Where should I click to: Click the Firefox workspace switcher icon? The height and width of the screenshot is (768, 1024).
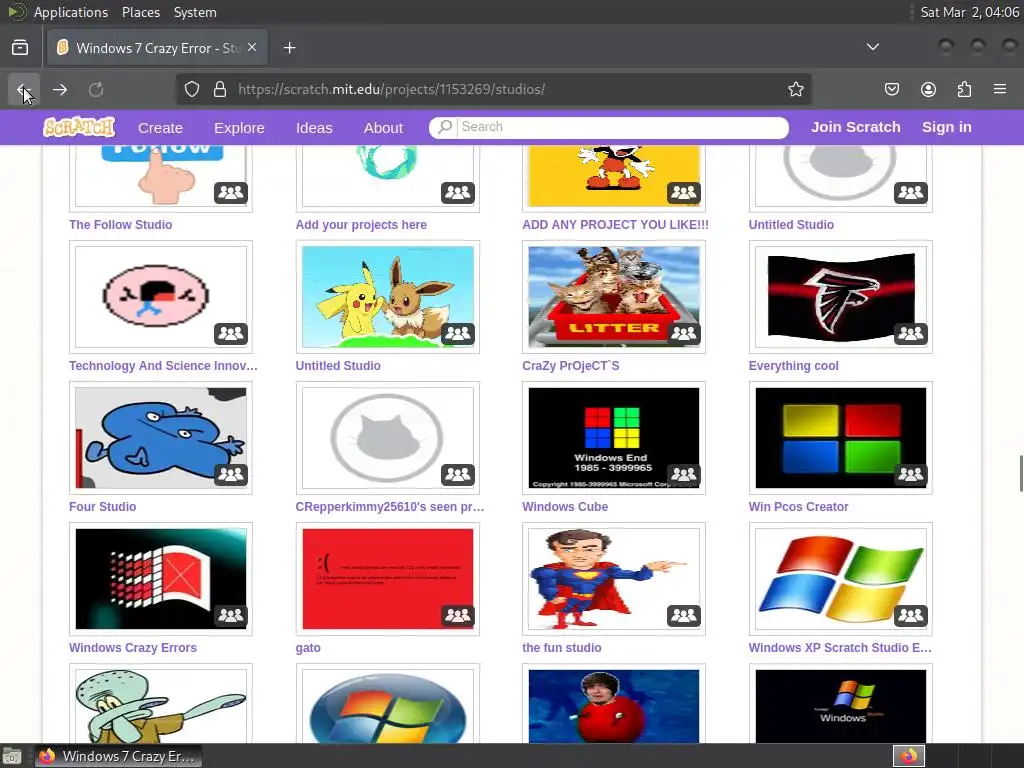(909, 756)
